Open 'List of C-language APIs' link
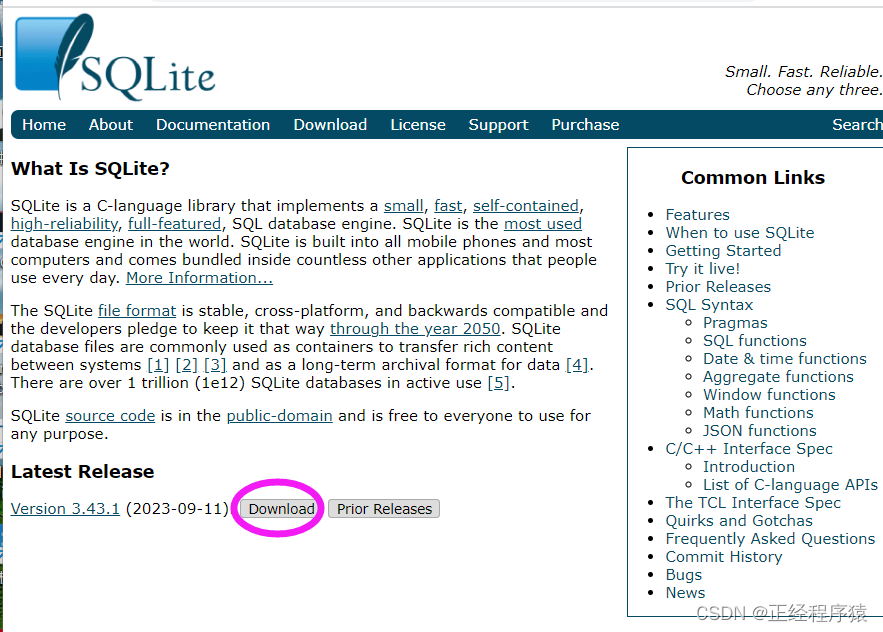Viewport: 883px width, 632px height. pos(790,485)
